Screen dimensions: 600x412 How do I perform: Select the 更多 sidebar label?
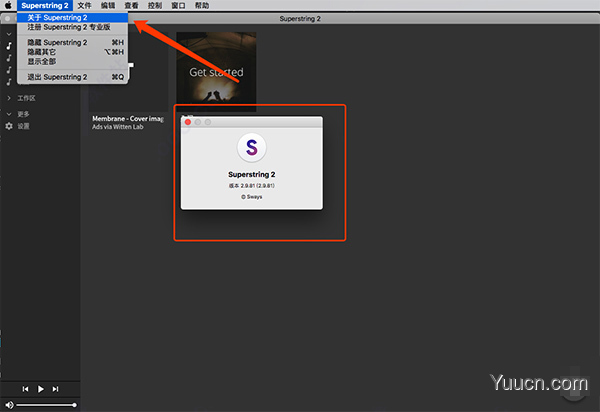[23, 114]
